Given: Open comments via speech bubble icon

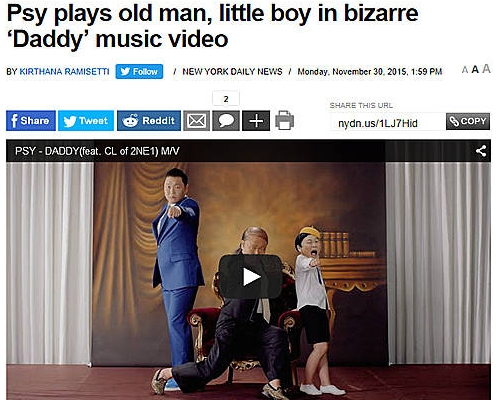Looking at the screenshot, I should coord(226,120).
